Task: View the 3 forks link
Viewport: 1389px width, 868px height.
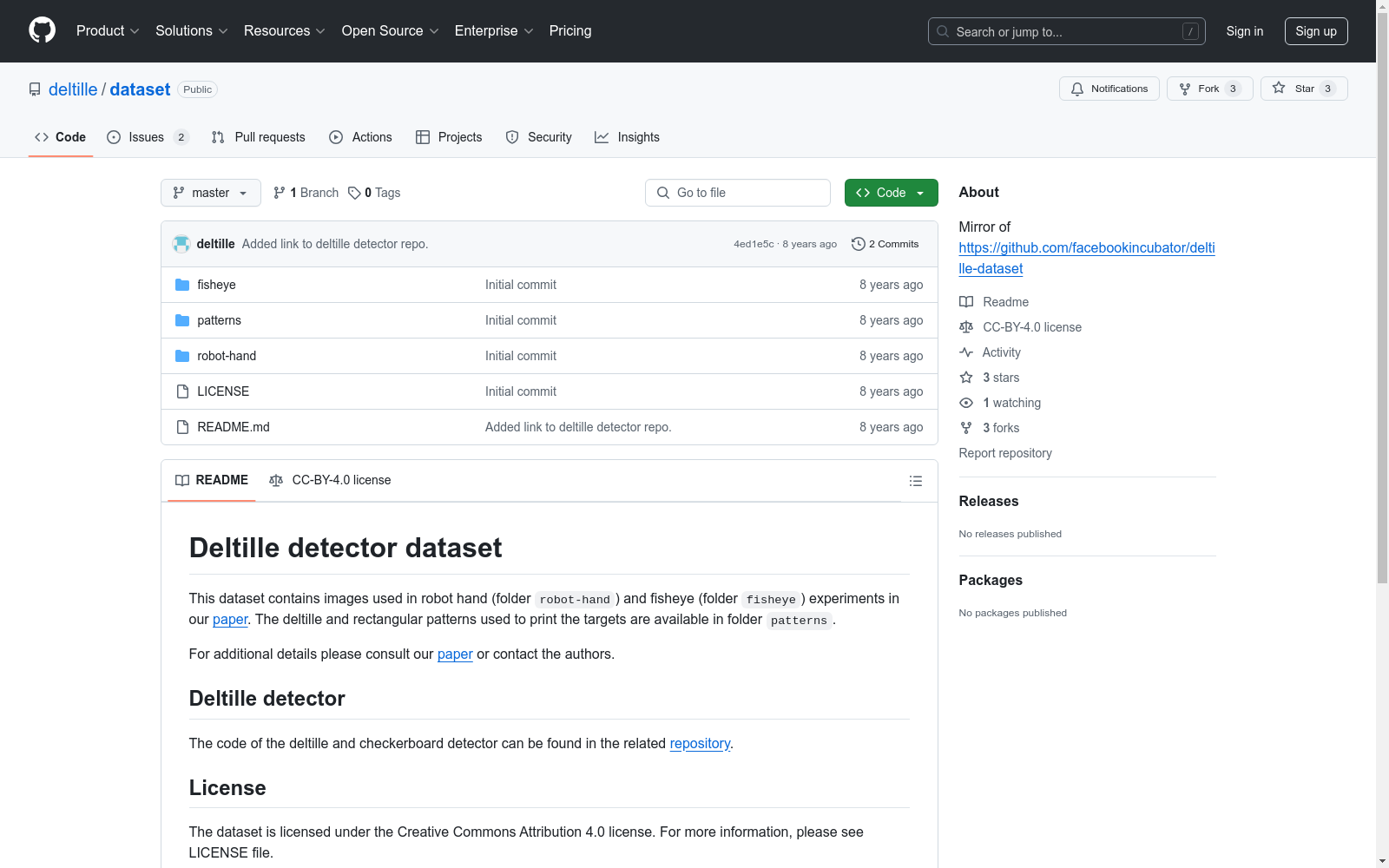Action: pos(990,428)
